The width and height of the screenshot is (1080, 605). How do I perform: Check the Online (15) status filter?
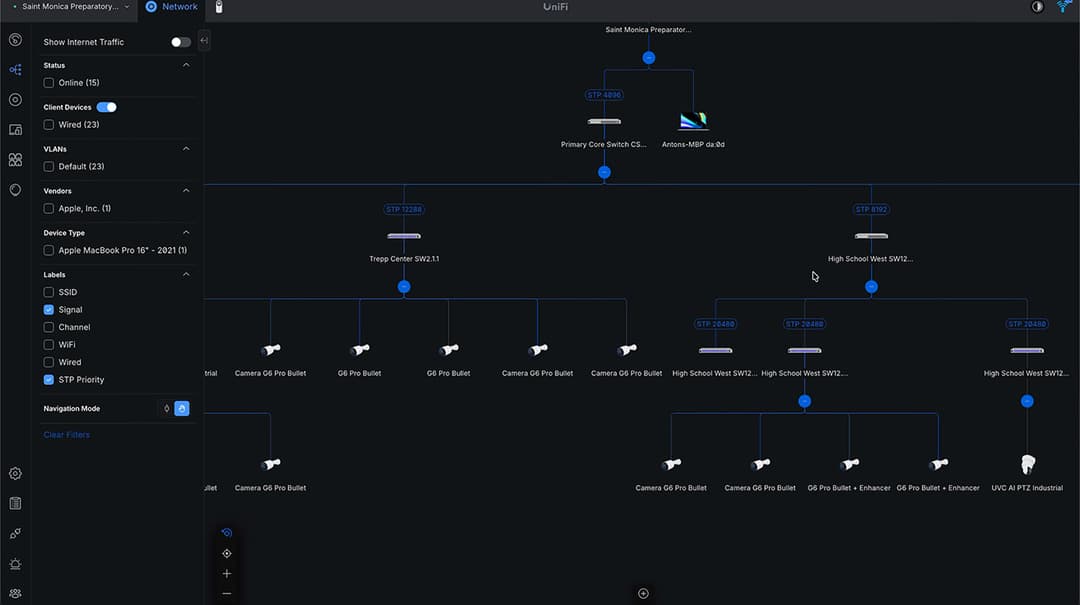(x=49, y=83)
